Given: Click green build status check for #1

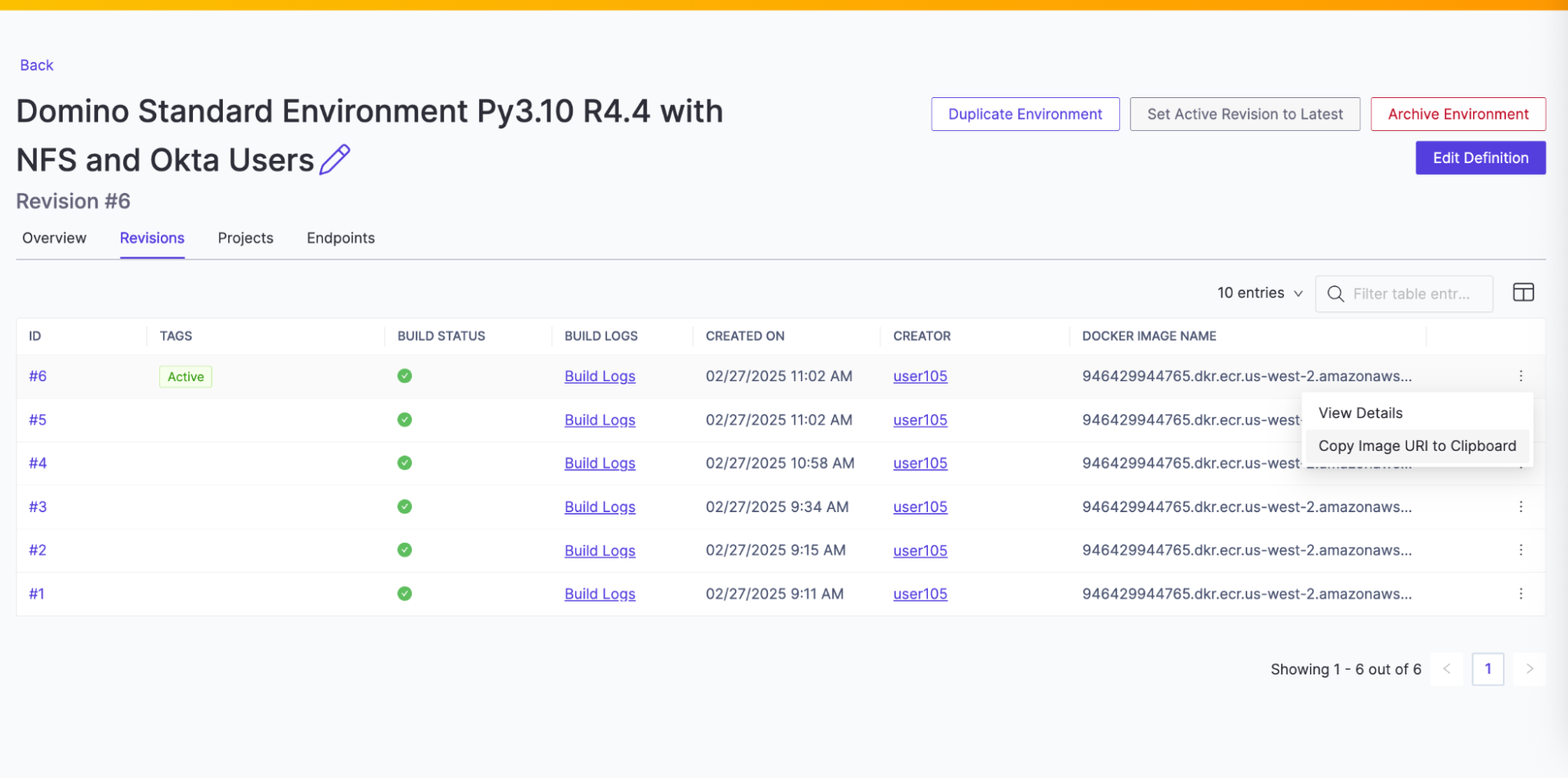Looking at the screenshot, I should tap(405, 594).
